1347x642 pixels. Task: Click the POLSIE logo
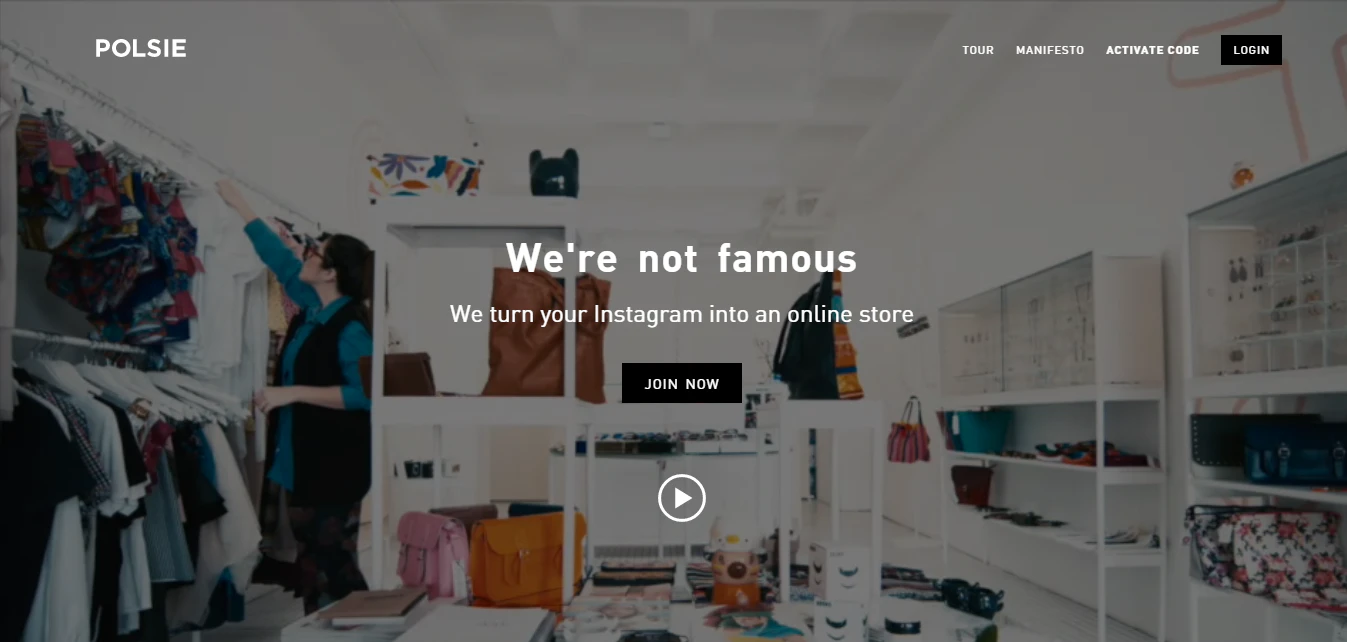pyautogui.click(x=141, y=48)
